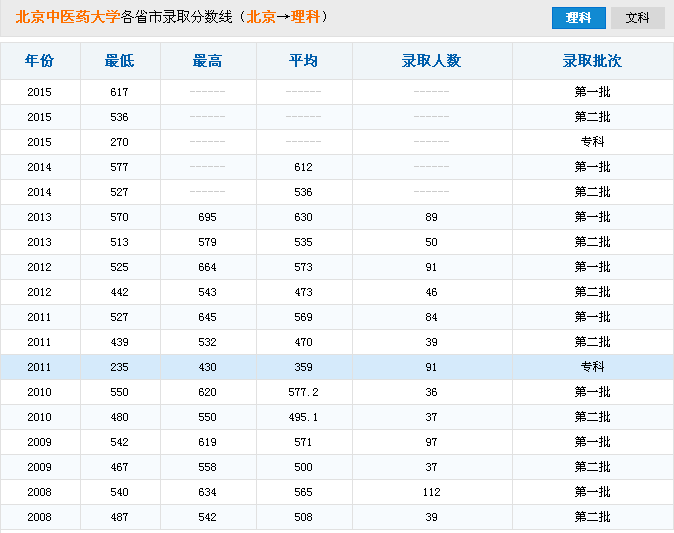Click the 495.1 average score cell
The image size is (674, 533).
click(x=303, y=417)
